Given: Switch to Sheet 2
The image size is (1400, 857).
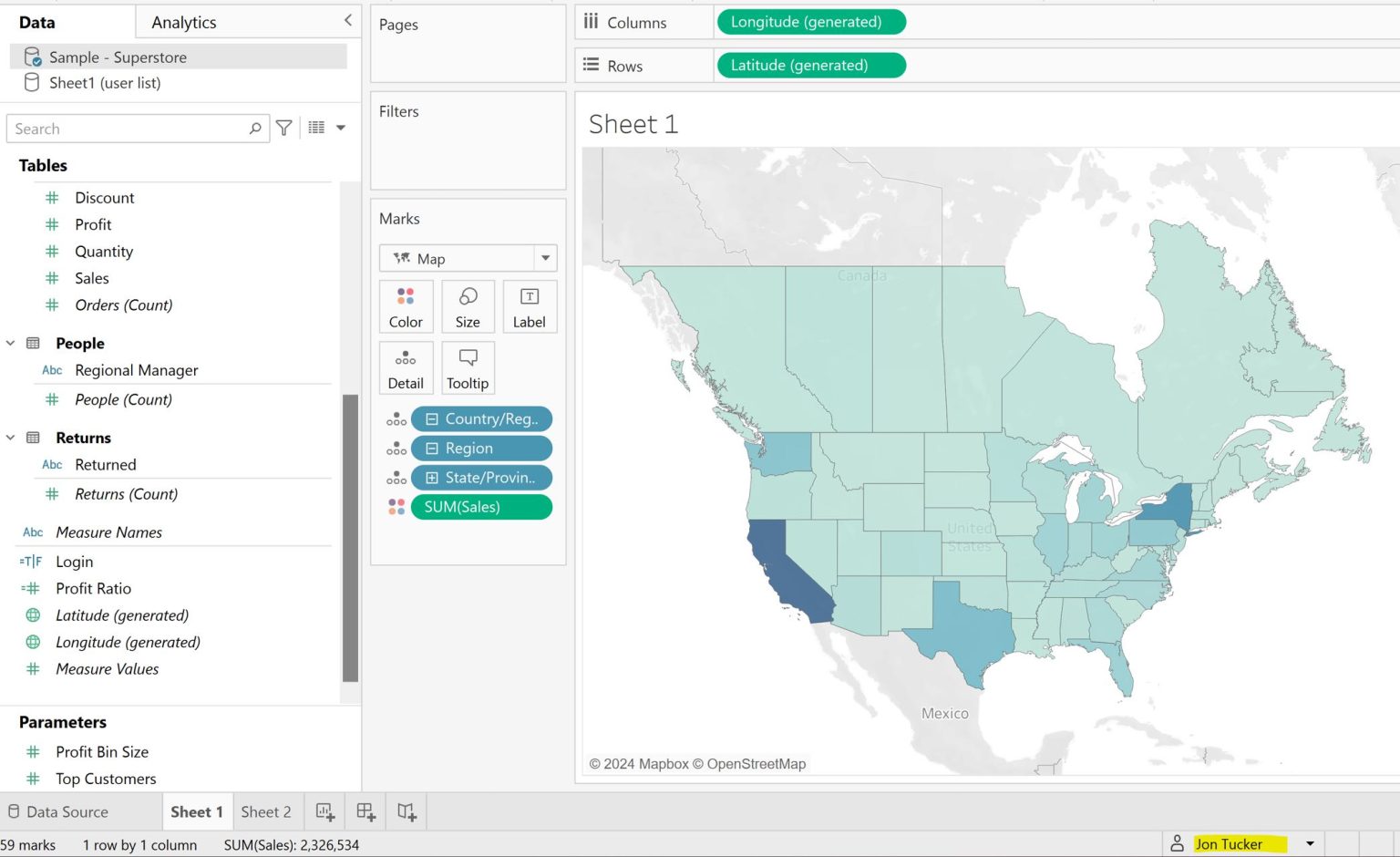Looking at the screenshot, I should [x=266, y=811].
